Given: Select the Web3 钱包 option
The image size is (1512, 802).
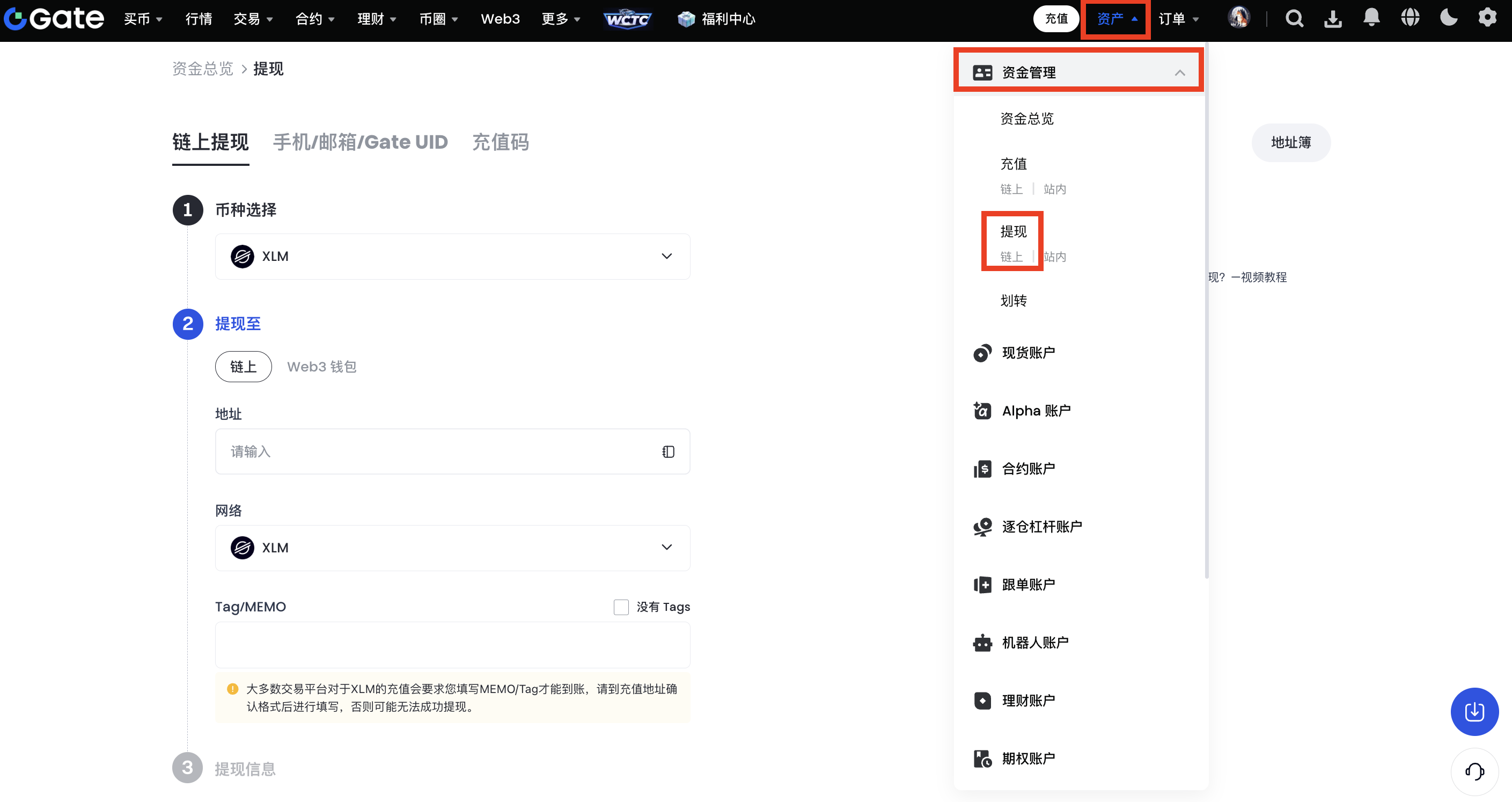Looking at the screenshot, I should pos(321,367).
